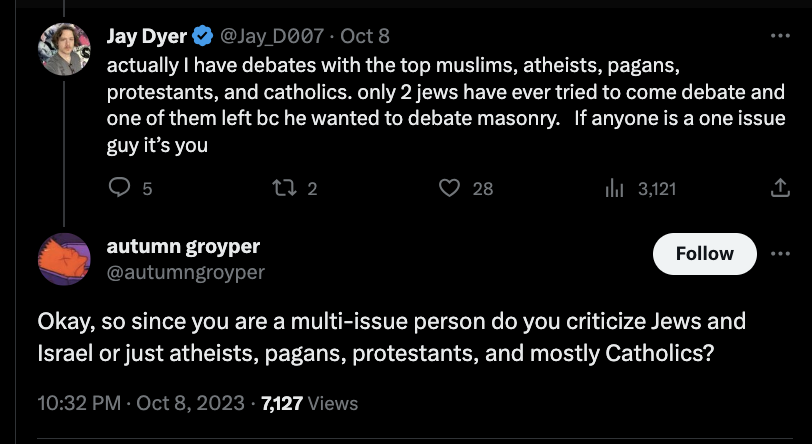Click the @autumngroyper handle
812x444 pixels.
[x=186, y=273]
